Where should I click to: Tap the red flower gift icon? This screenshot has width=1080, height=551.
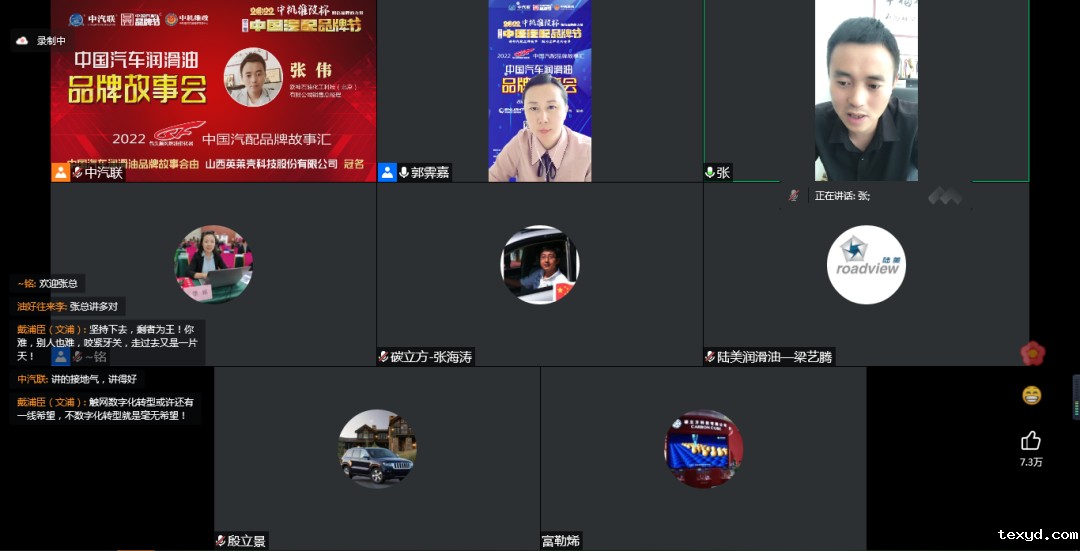[1032, 353]
